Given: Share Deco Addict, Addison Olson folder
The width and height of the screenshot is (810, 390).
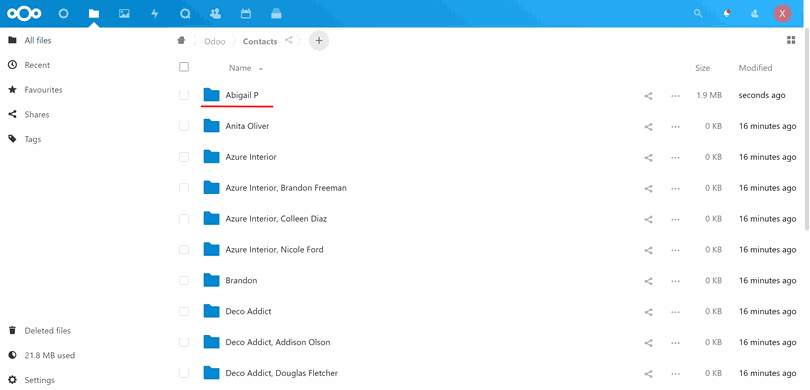Looking at the screenshot, I should click(x=648, y=343).
